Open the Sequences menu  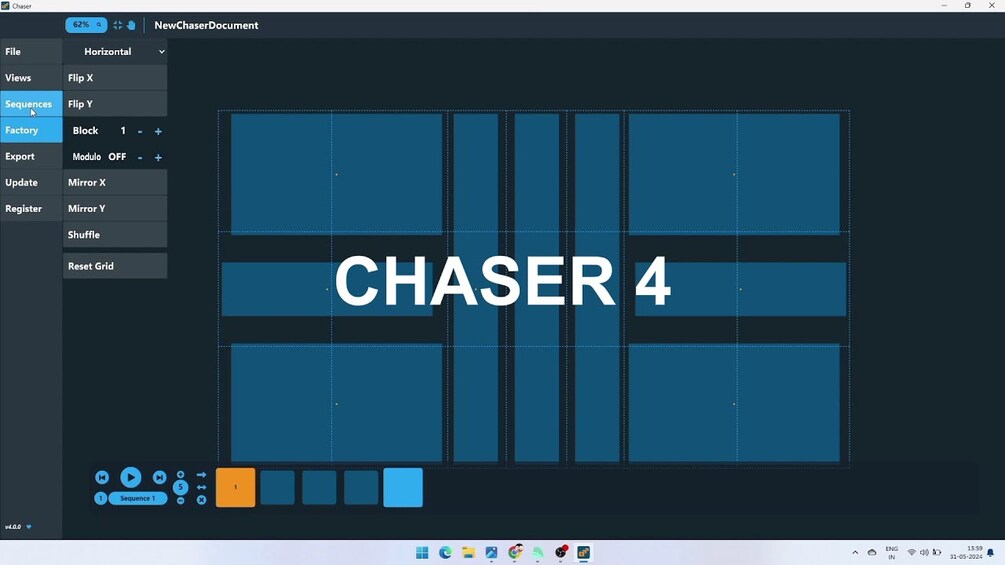tap(31, 104)
